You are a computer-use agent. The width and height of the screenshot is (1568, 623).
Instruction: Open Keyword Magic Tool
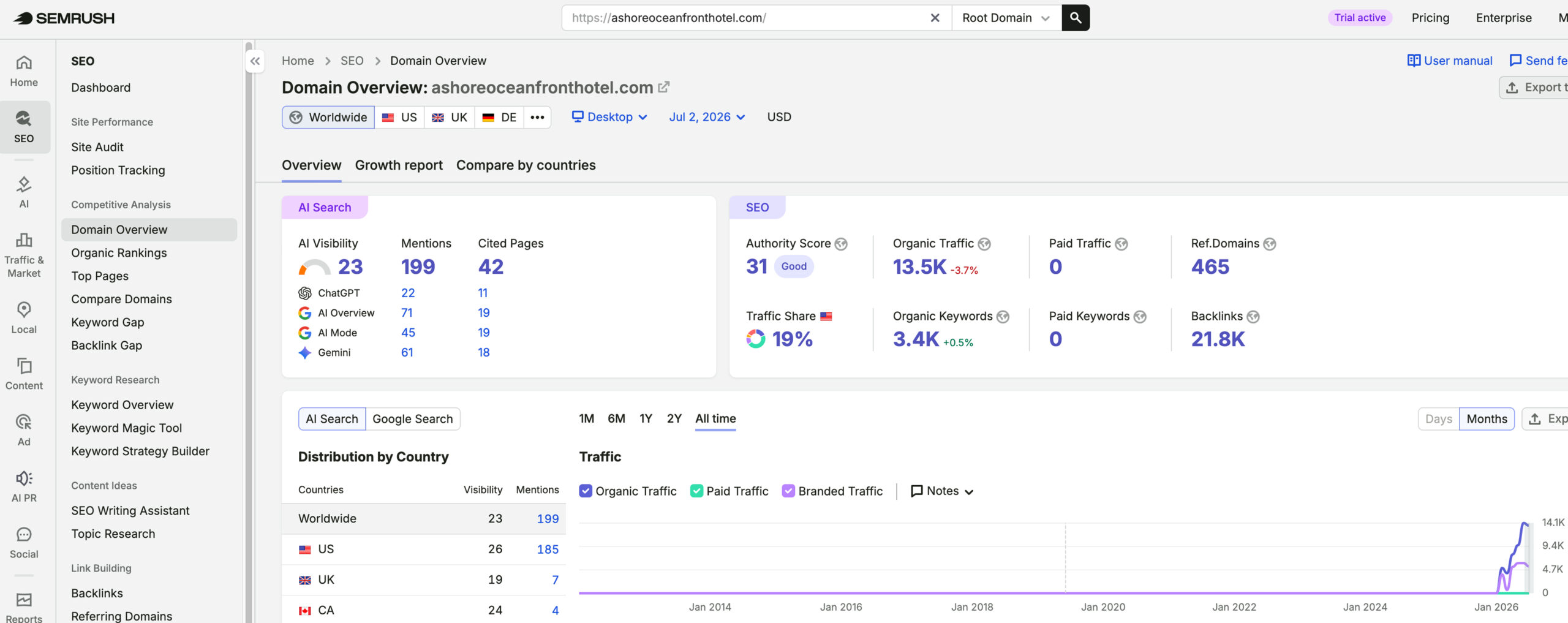point(126,428)
